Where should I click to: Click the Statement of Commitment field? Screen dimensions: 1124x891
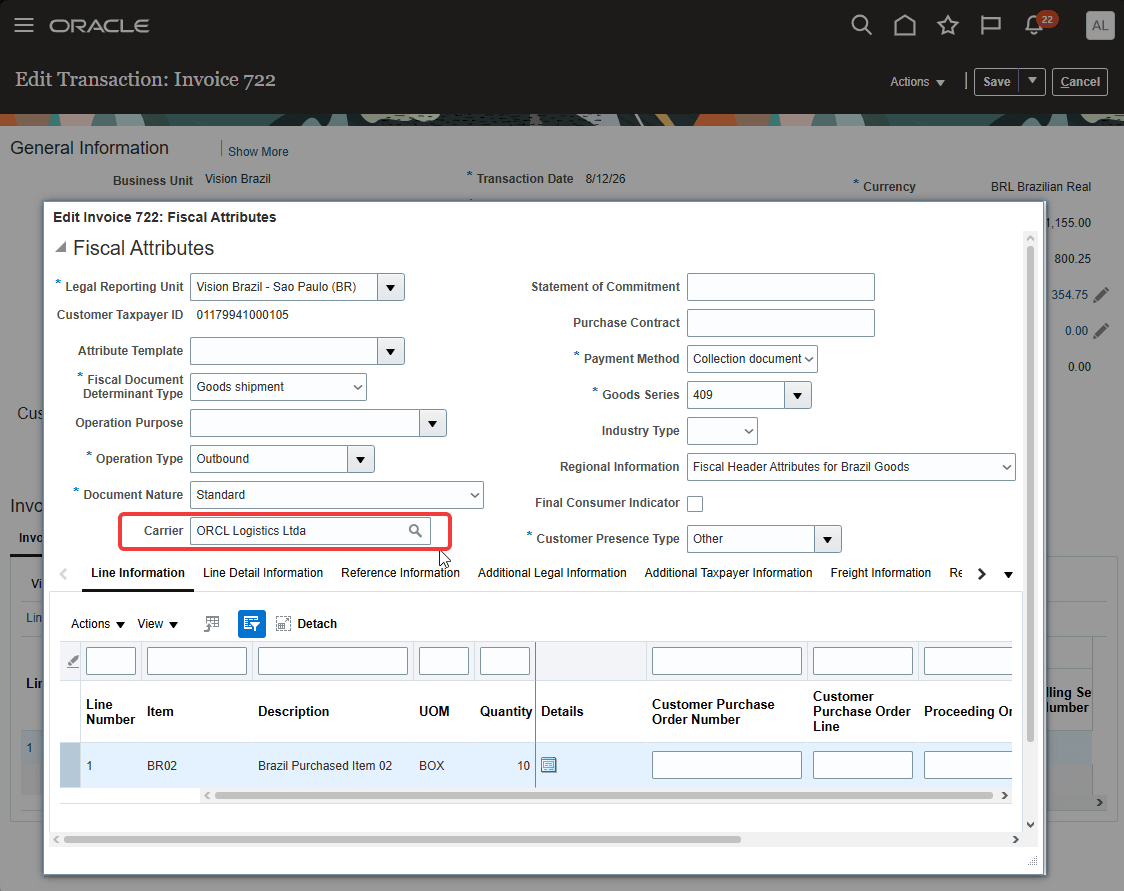781,287
